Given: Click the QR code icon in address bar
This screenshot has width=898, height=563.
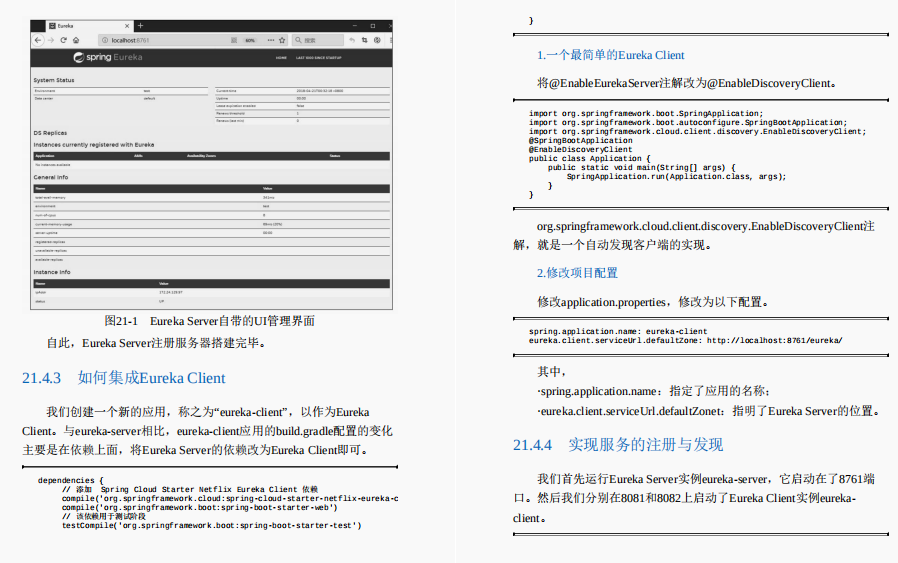Looking at the screenshot, I should coord(234,40).
